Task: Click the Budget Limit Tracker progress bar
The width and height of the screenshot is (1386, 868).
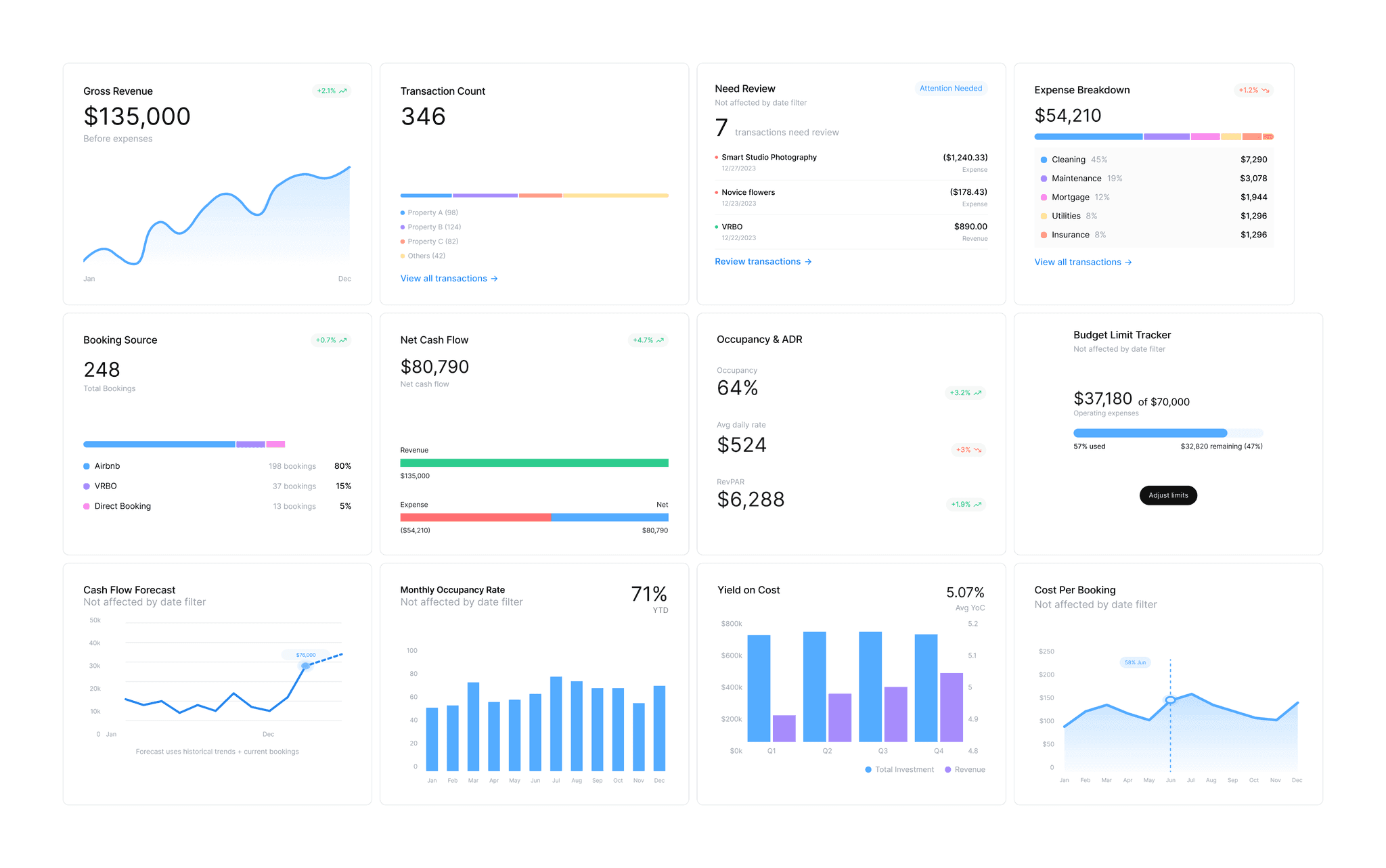Action: pyautogui.click(x=1168, y=433)
